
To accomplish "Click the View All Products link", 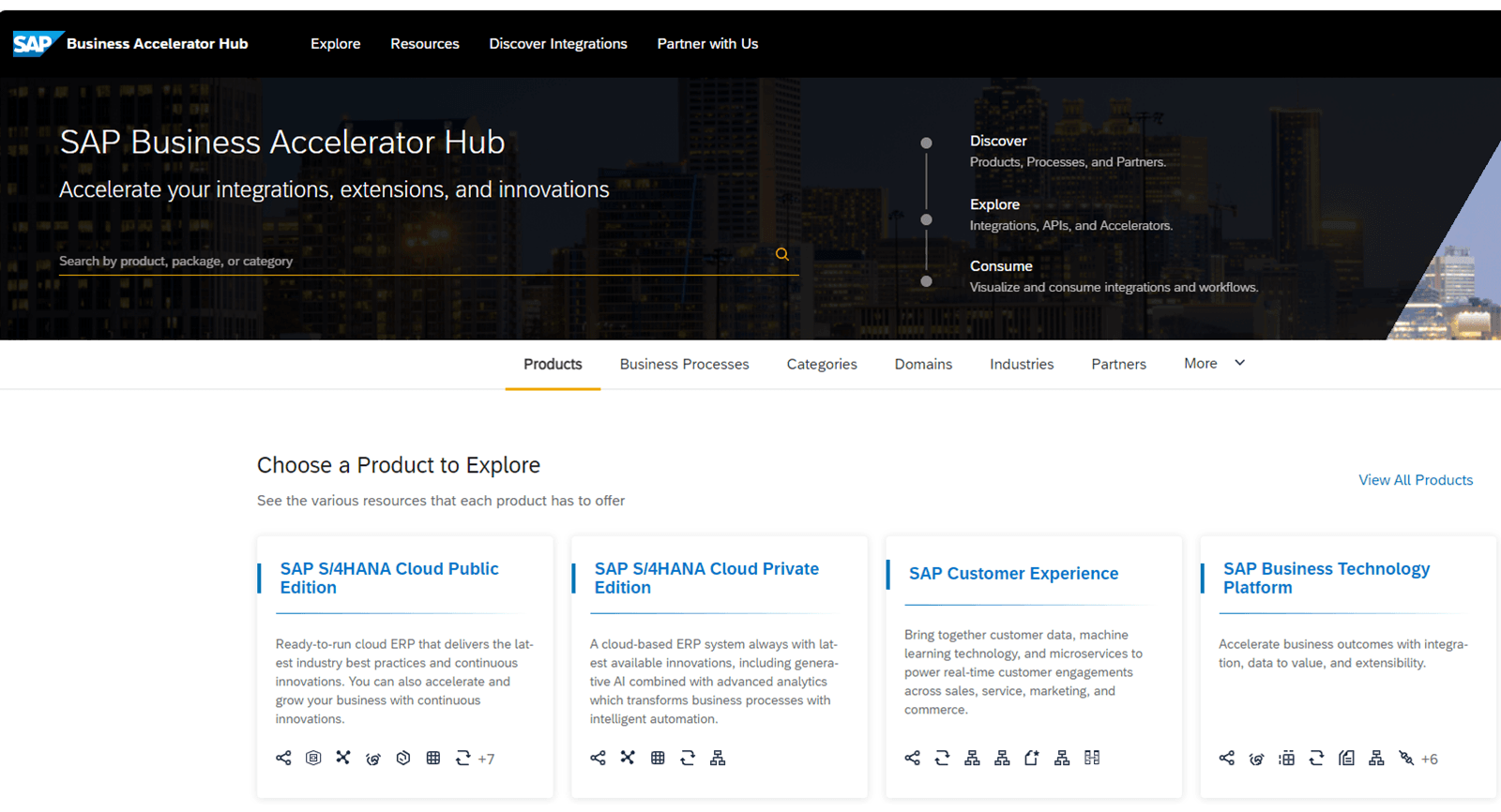I will click(x=1416, y=480).
